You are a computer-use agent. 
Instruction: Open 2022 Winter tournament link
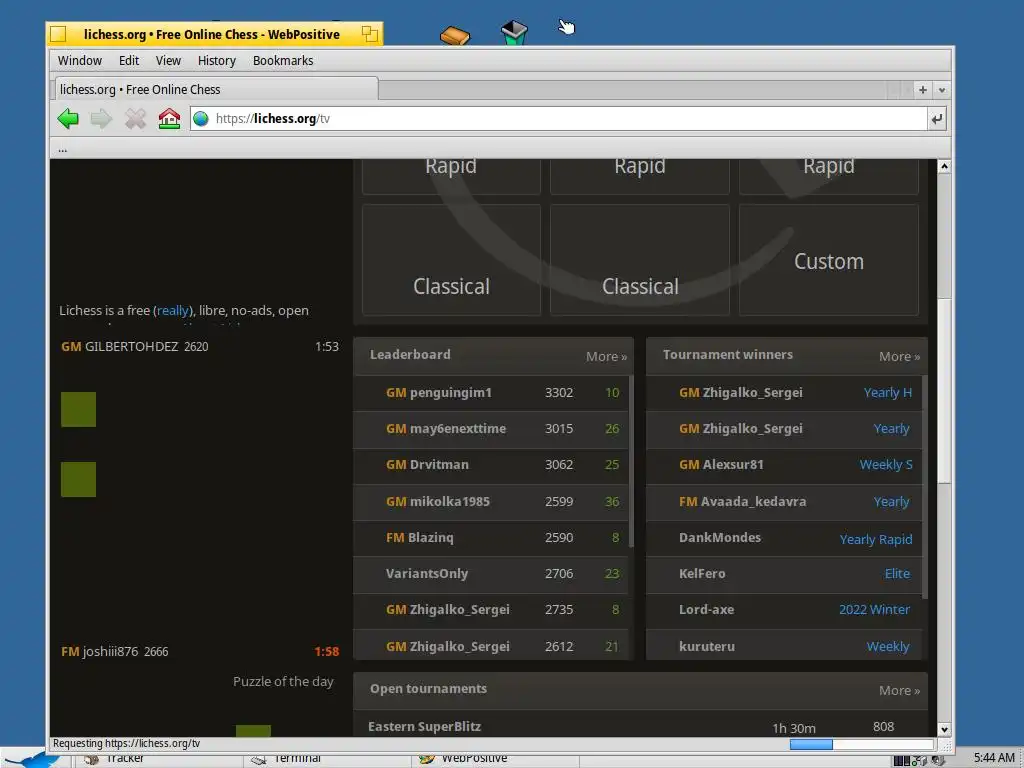click(874, 609)
